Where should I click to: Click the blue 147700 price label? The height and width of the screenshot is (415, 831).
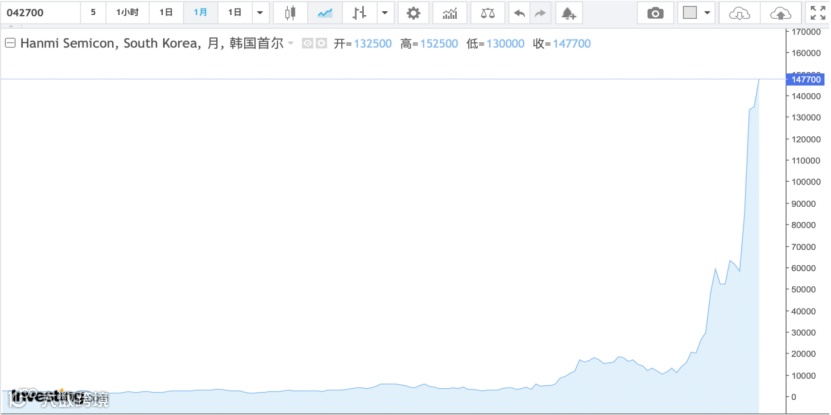pyautogui.click(x=805, y=80)
